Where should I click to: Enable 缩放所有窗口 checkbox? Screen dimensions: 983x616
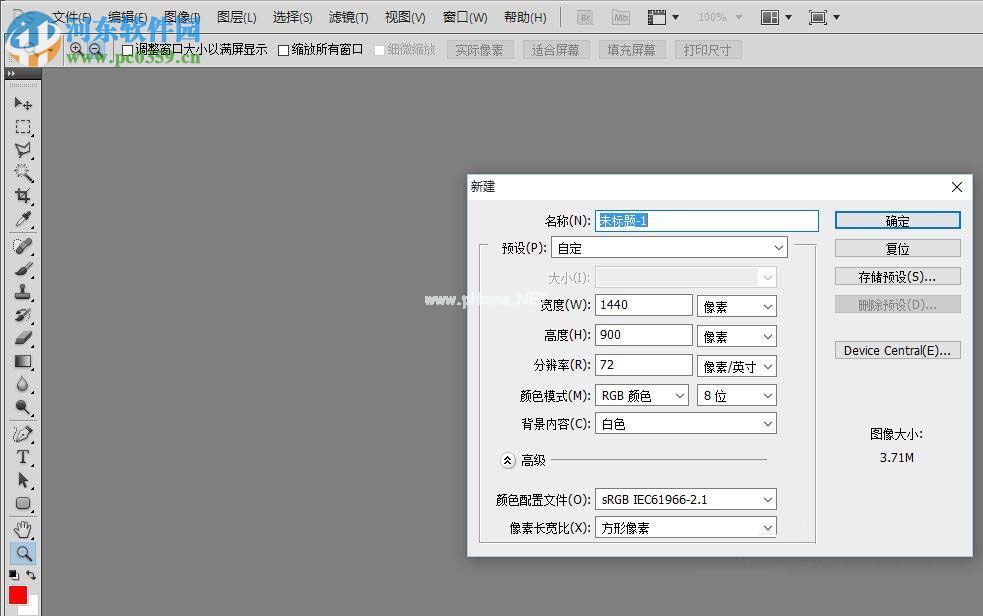tap(280, 49)
